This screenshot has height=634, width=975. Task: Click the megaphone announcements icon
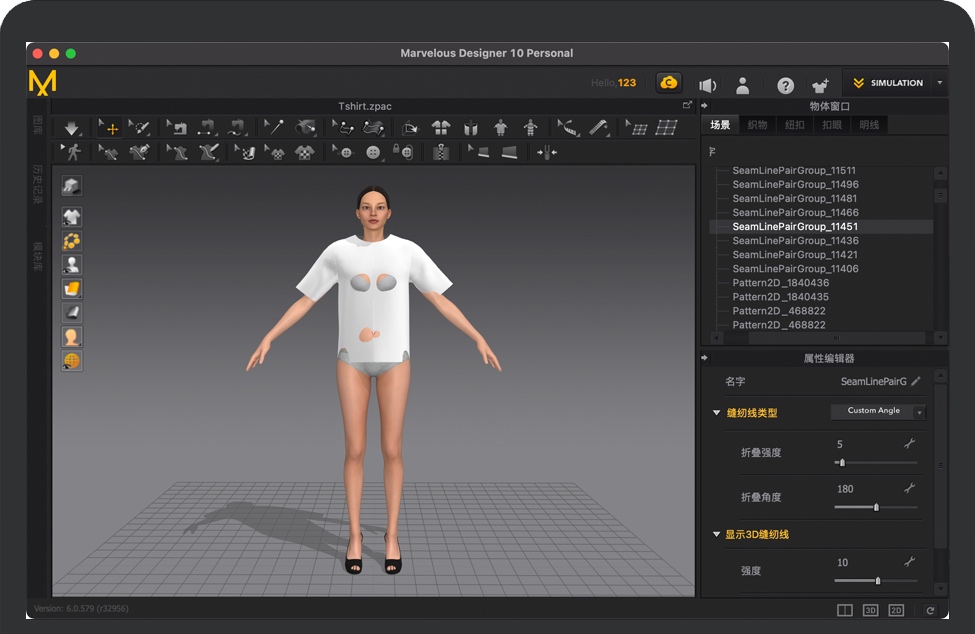[707, 85]
